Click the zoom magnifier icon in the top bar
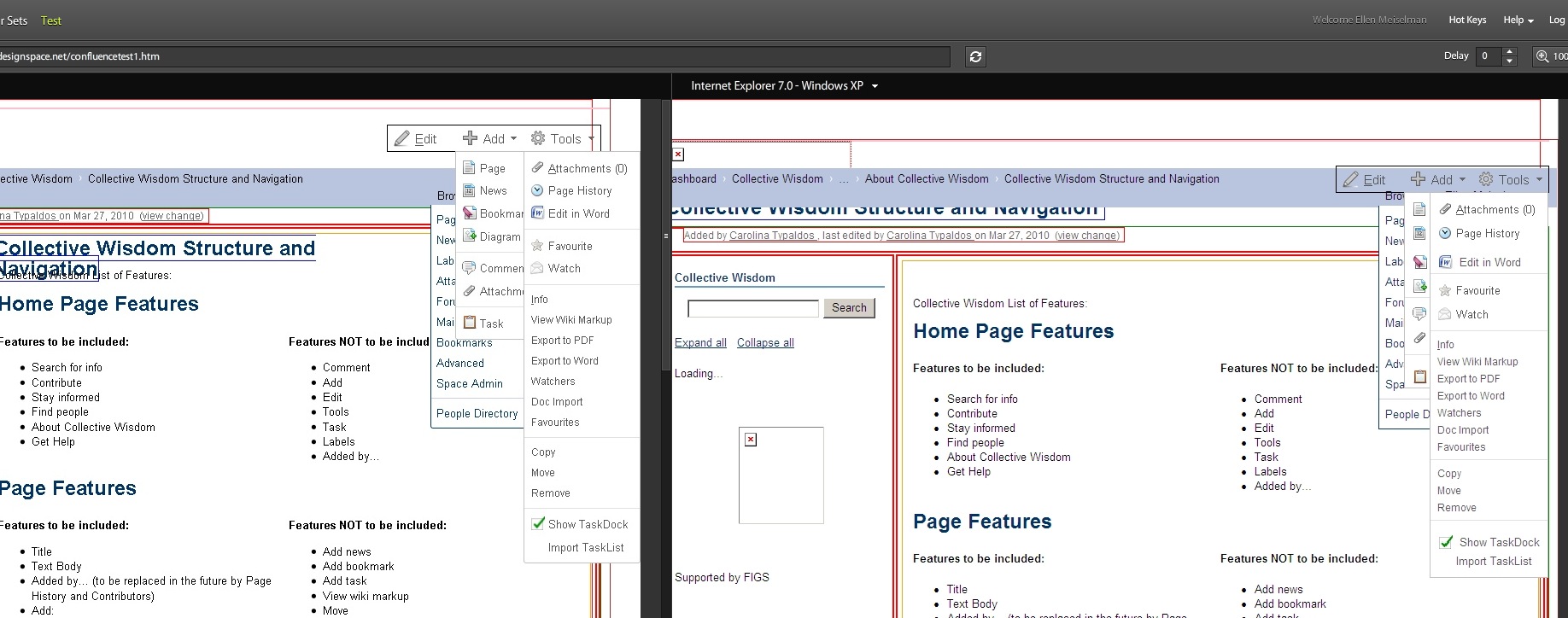The height and width of the screenshot is (618, 1568). pyautogui.click(x=1542, y=56)
